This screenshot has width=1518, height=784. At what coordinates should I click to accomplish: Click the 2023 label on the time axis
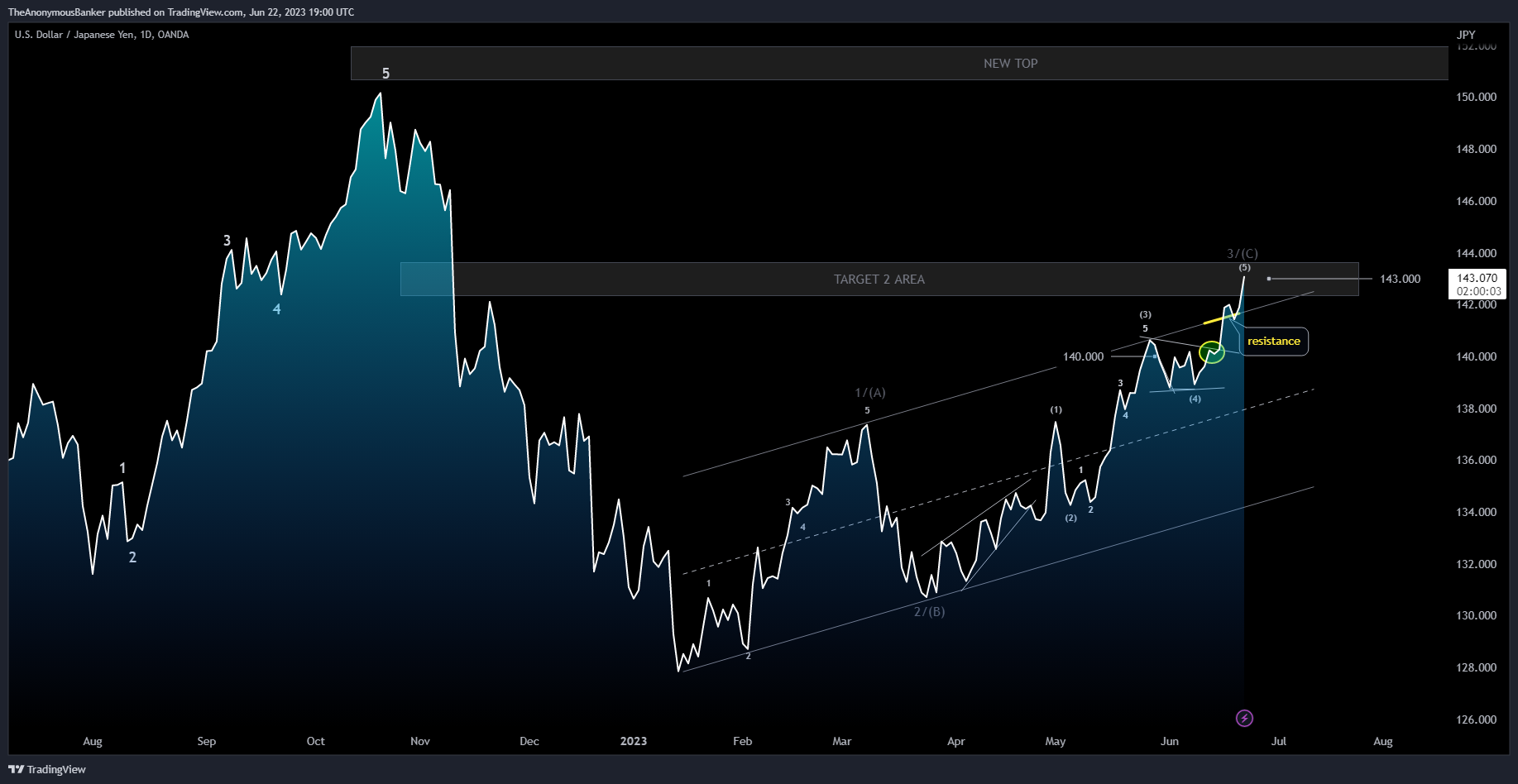click(x=634, y=741)
